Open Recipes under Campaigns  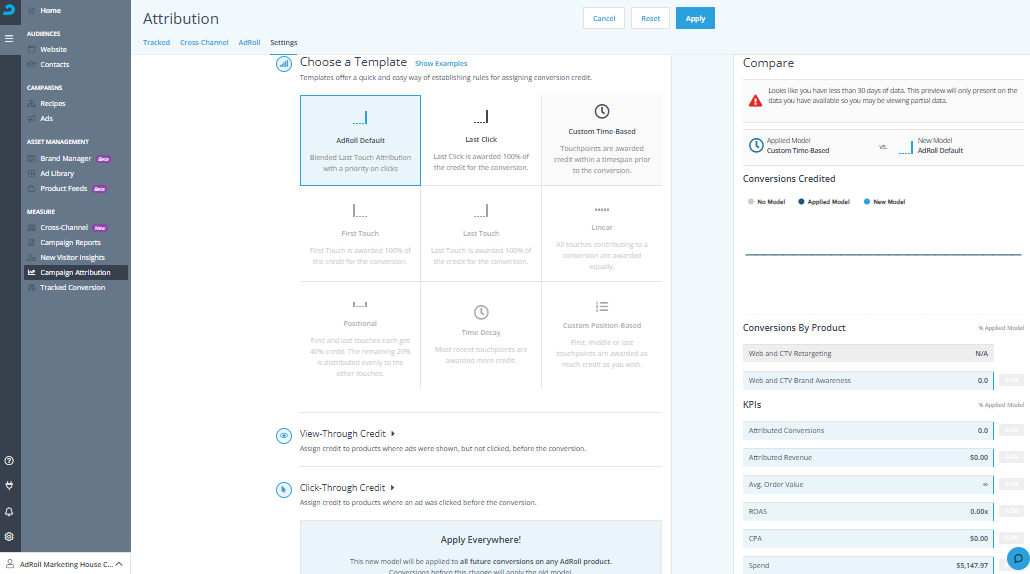(x=53, y=103)
